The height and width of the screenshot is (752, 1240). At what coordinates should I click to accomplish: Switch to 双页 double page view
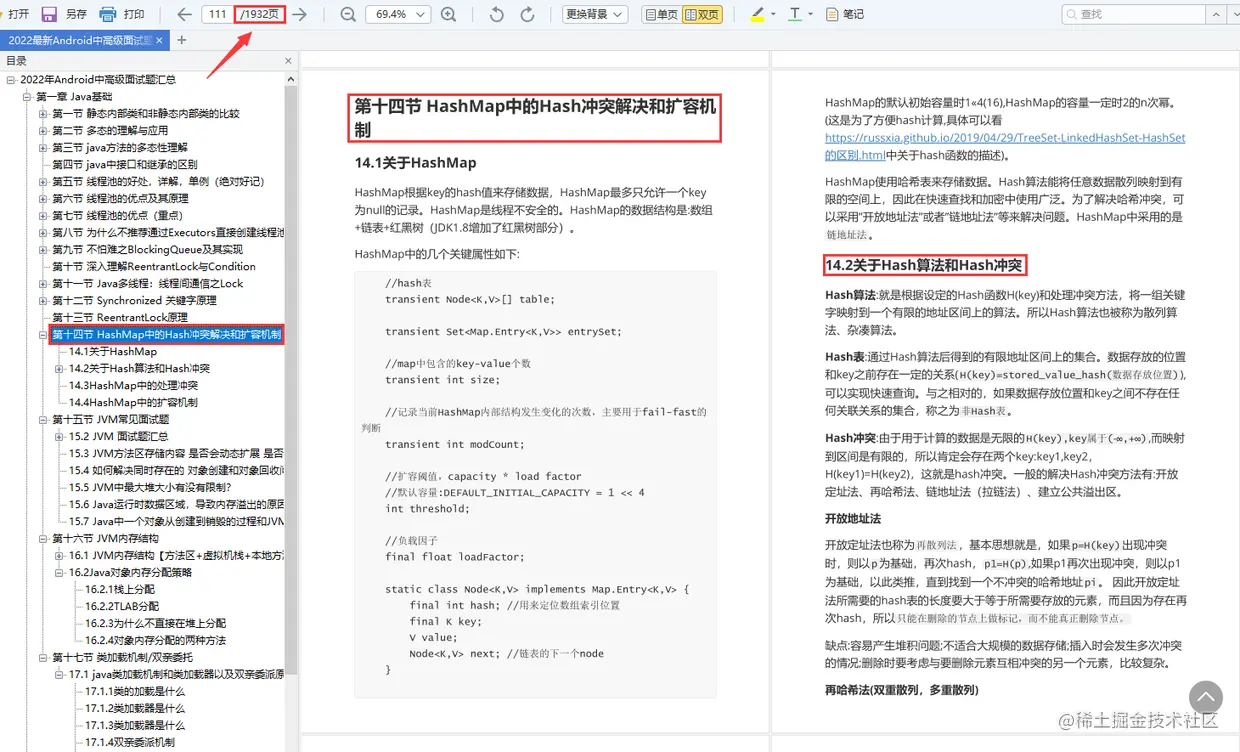point(702,14)
